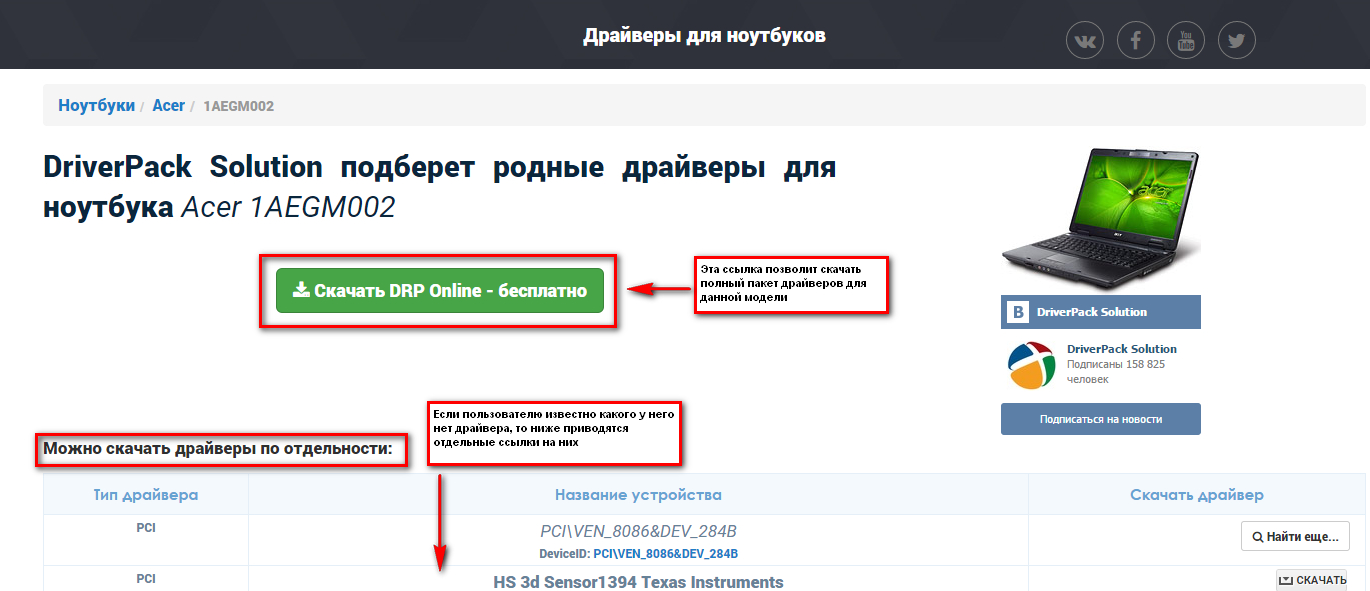The height and width of the screenshot is (591, 1370).
Task: Click СКАЧАТЬ button for HS 3d Sensor1394
Action: pos(1312,580)
